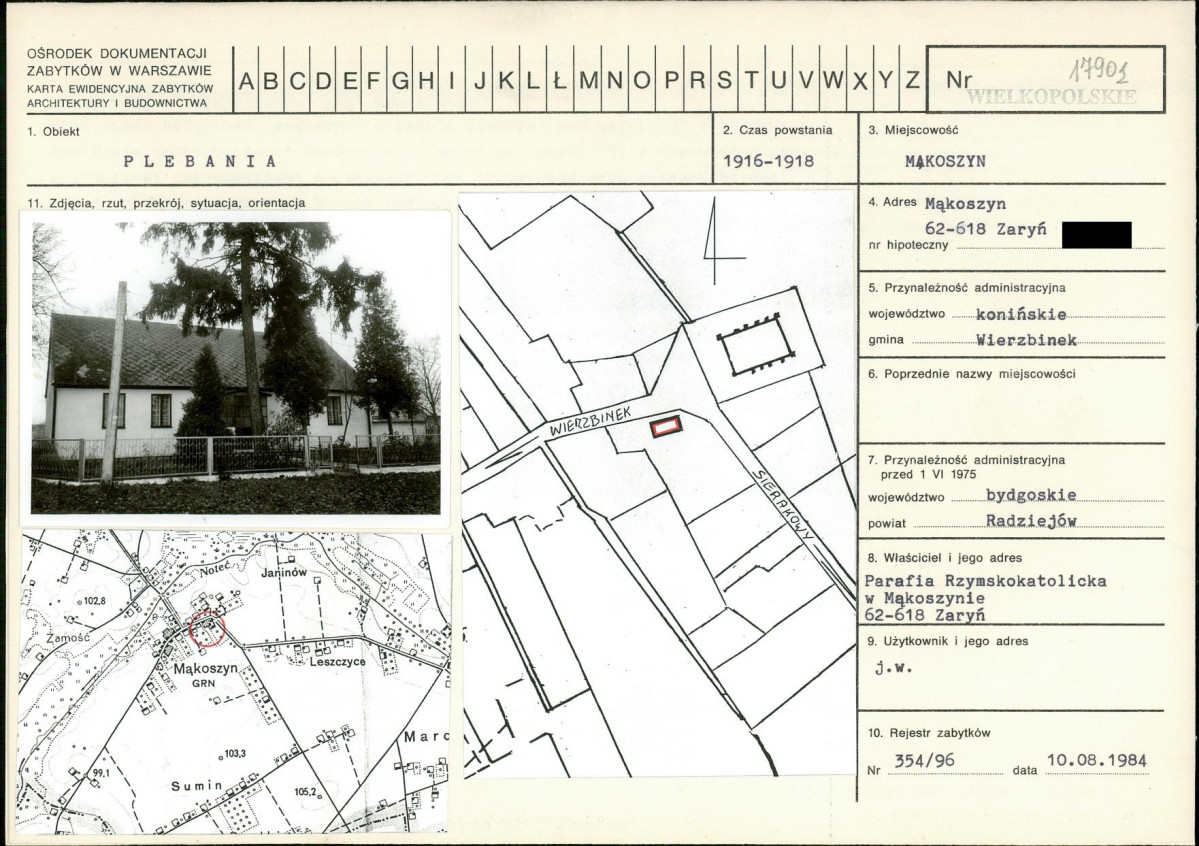Click the Wierzbinek gmina entry

click(1026, 340)
